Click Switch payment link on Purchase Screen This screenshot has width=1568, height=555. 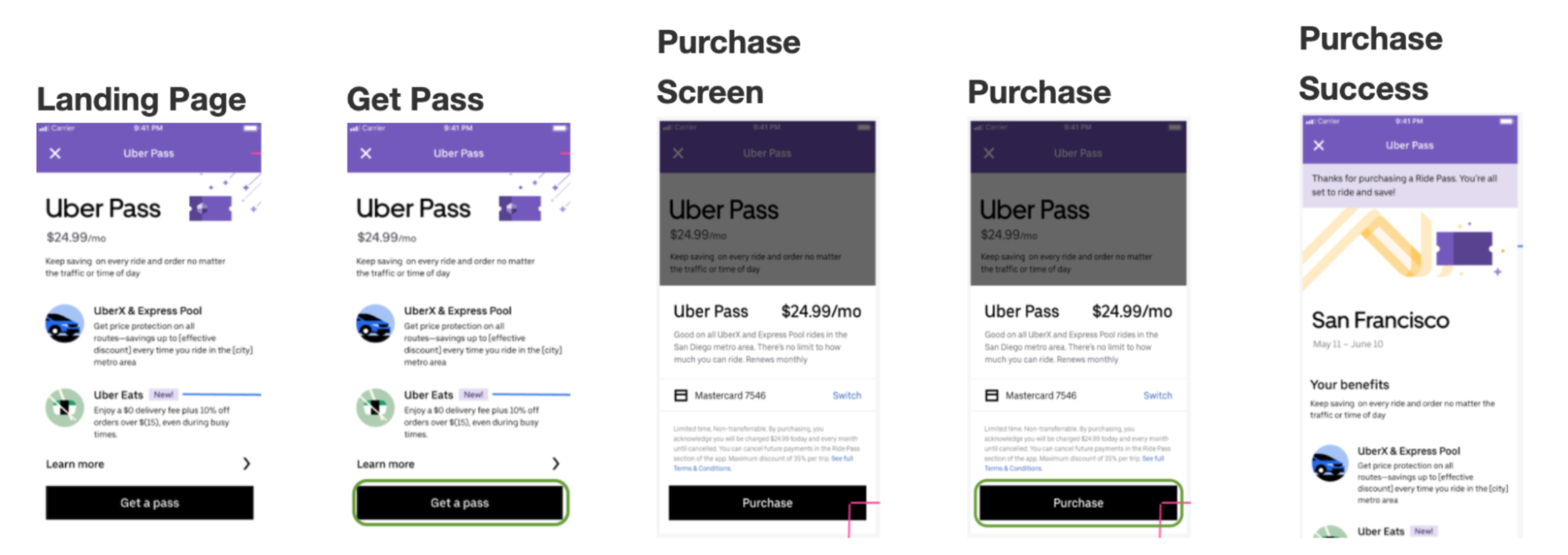click(x=846, y=396)
